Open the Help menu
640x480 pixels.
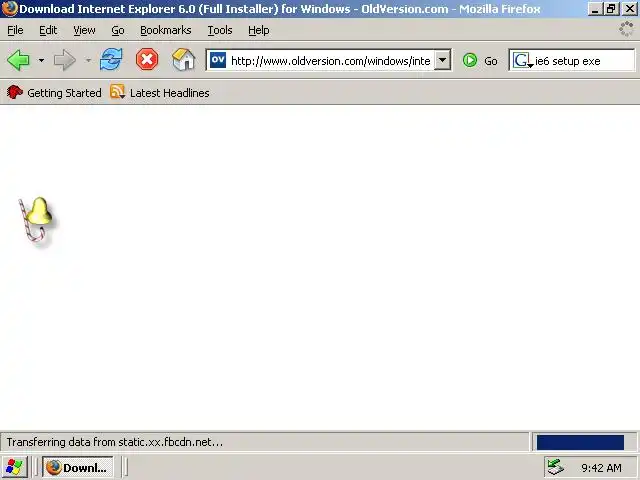(x=258, y=30)
